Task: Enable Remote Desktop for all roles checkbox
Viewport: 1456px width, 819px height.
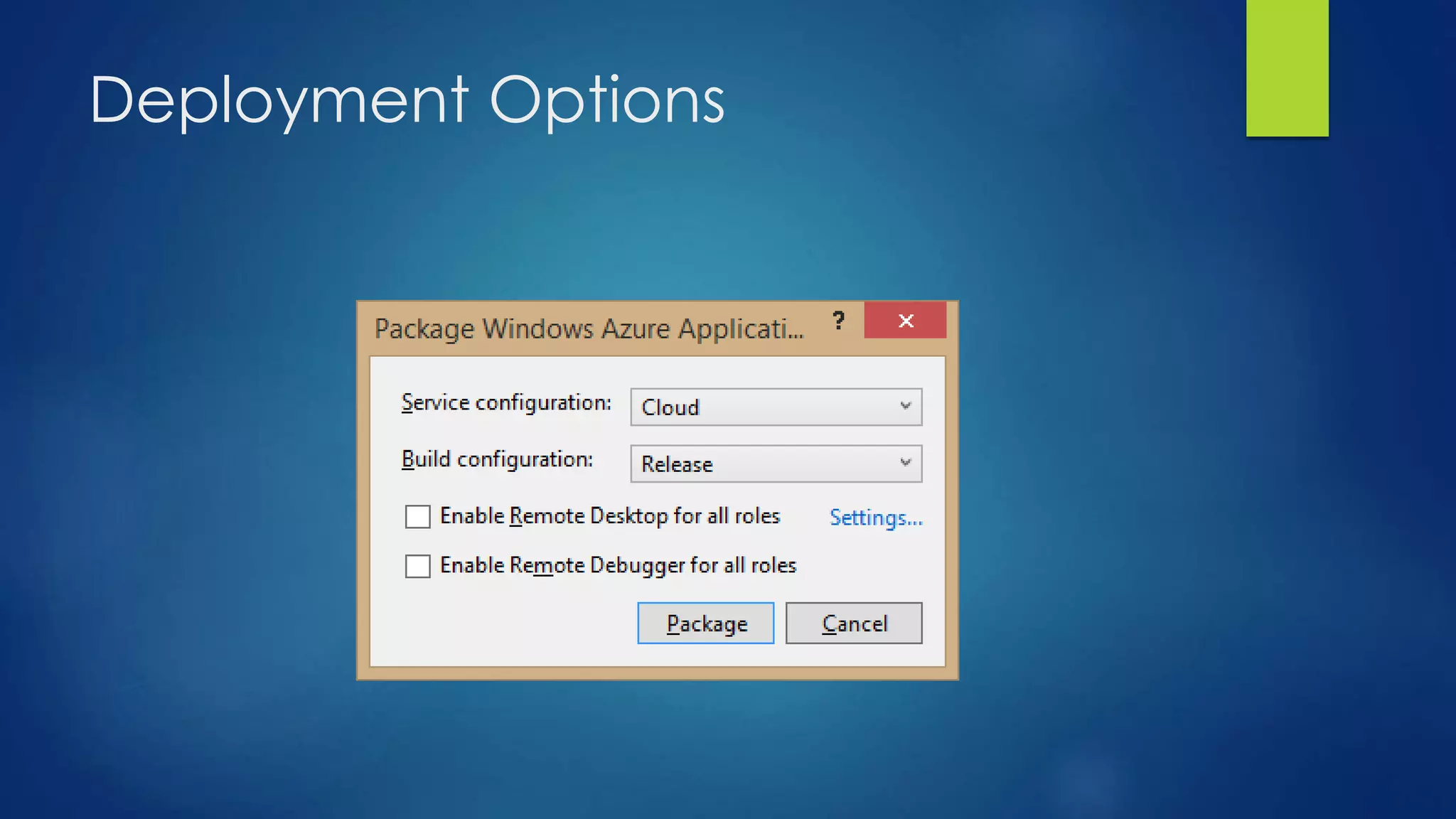Action: (417, 517)
